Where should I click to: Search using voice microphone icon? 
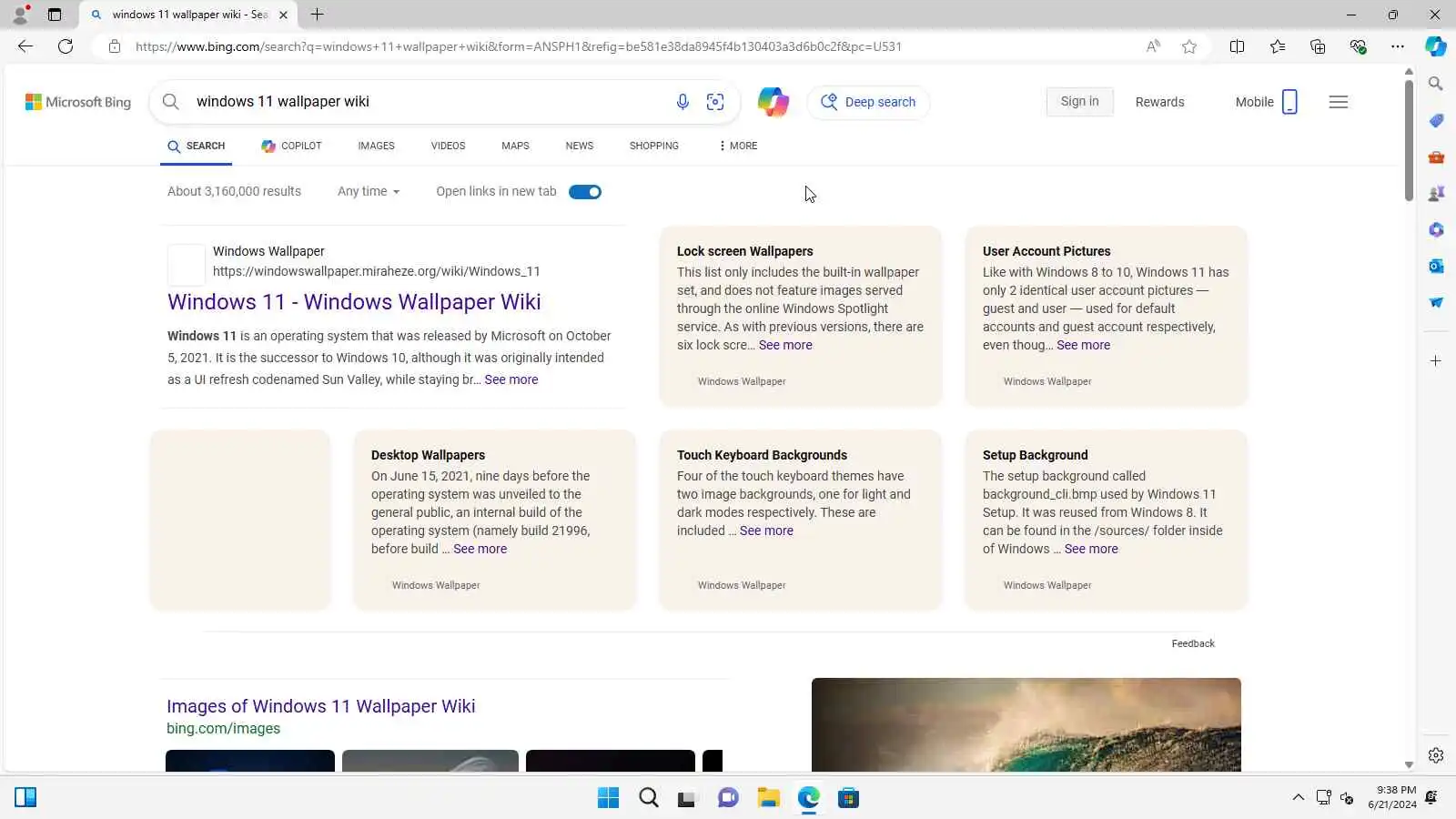(x=682, y=102)
